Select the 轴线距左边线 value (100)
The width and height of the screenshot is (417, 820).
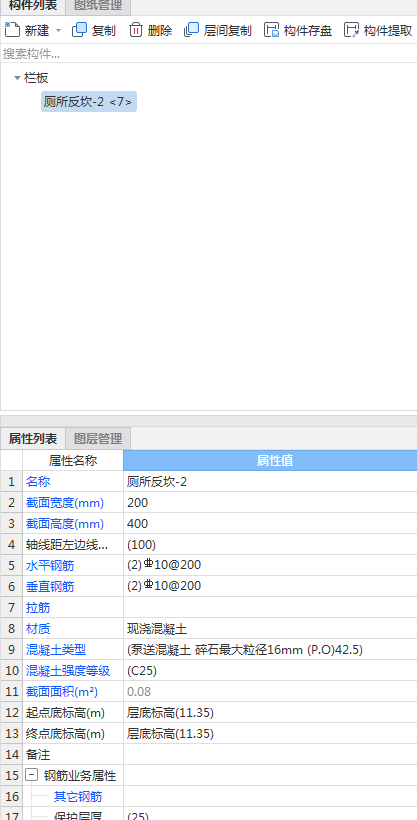click(271, 544)
